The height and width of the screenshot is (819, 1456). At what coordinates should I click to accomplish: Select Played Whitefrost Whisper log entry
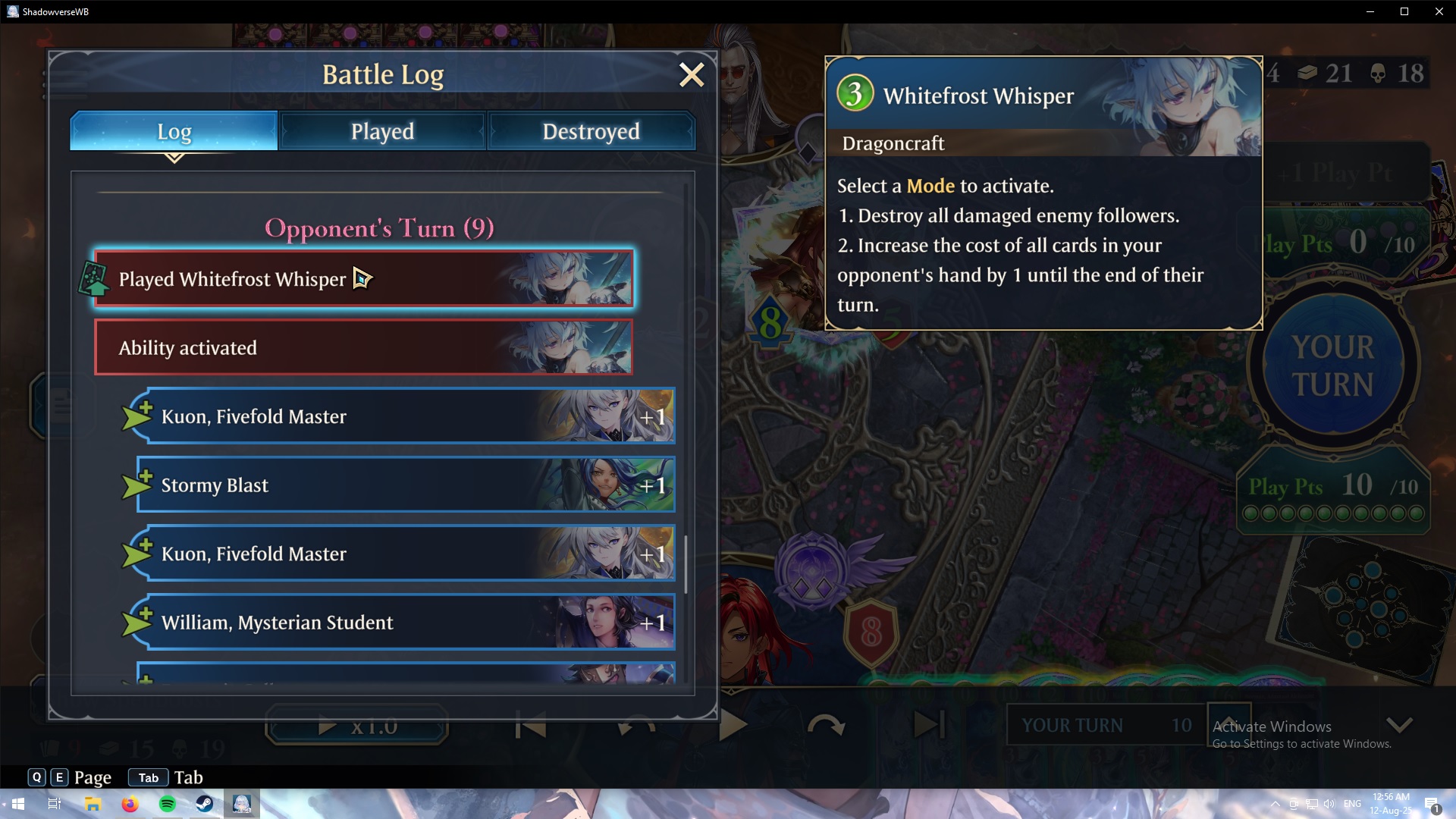(363, 279)
